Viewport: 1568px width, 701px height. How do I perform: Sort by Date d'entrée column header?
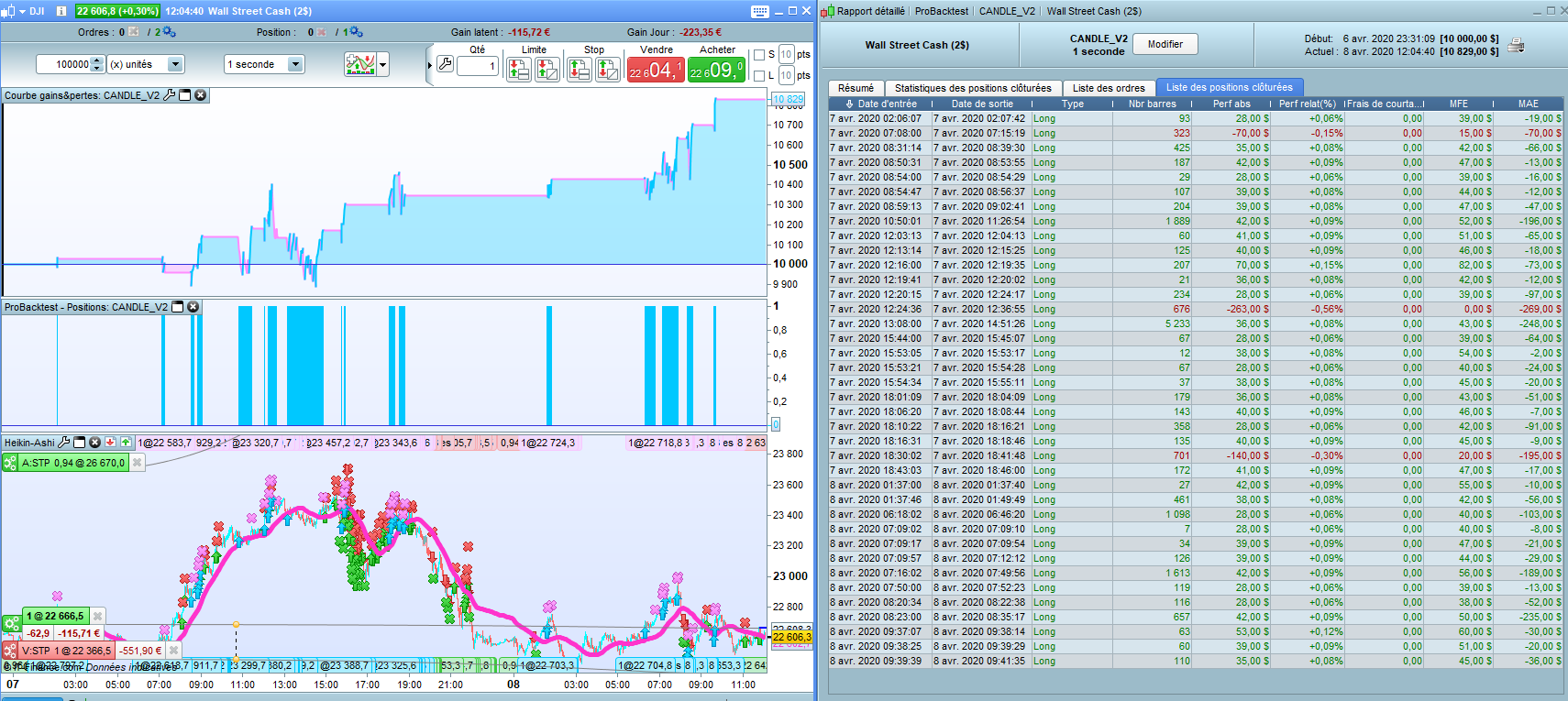880,104
